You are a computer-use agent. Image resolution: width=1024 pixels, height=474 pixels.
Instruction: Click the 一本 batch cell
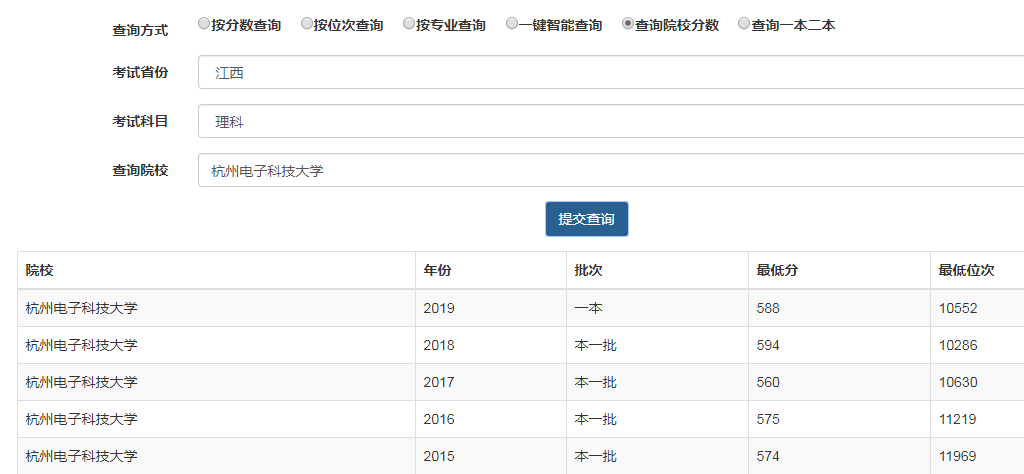click(657, 308)
